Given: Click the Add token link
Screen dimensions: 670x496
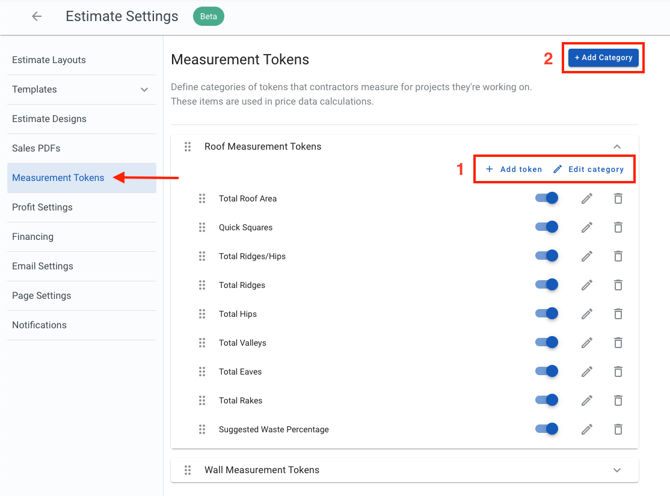Looking at the screenshot, I should (514, 170).
